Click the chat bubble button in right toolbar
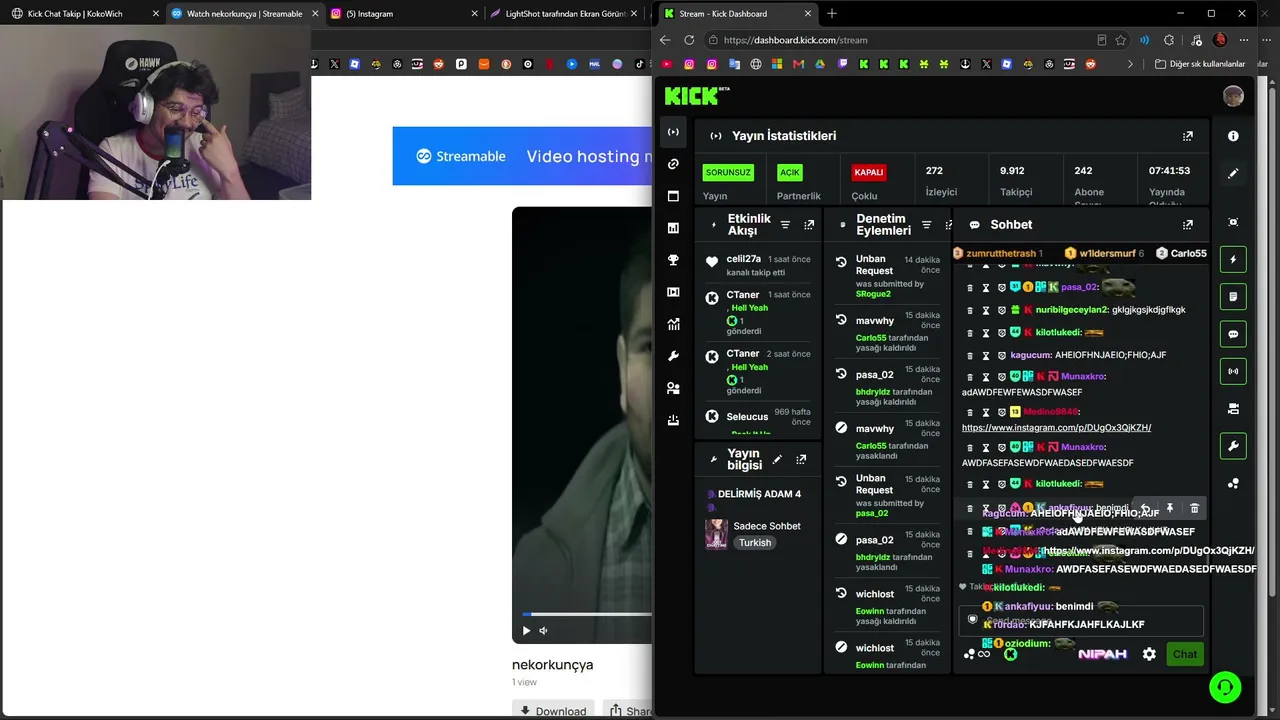1280x720 pixels. click(1233, 334)
